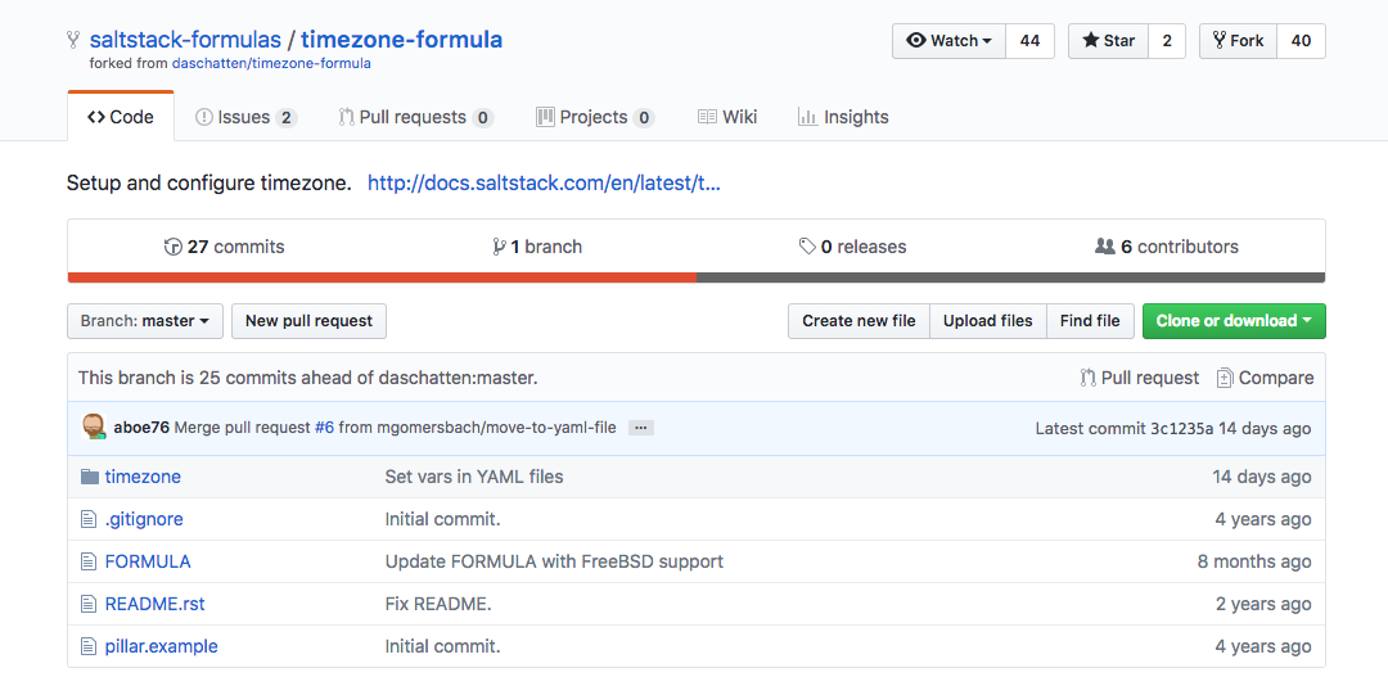Image resolution: width=1388 pixels, height=677 pixels.
Task: Click the New pull request button
Action: coord(308,320)
